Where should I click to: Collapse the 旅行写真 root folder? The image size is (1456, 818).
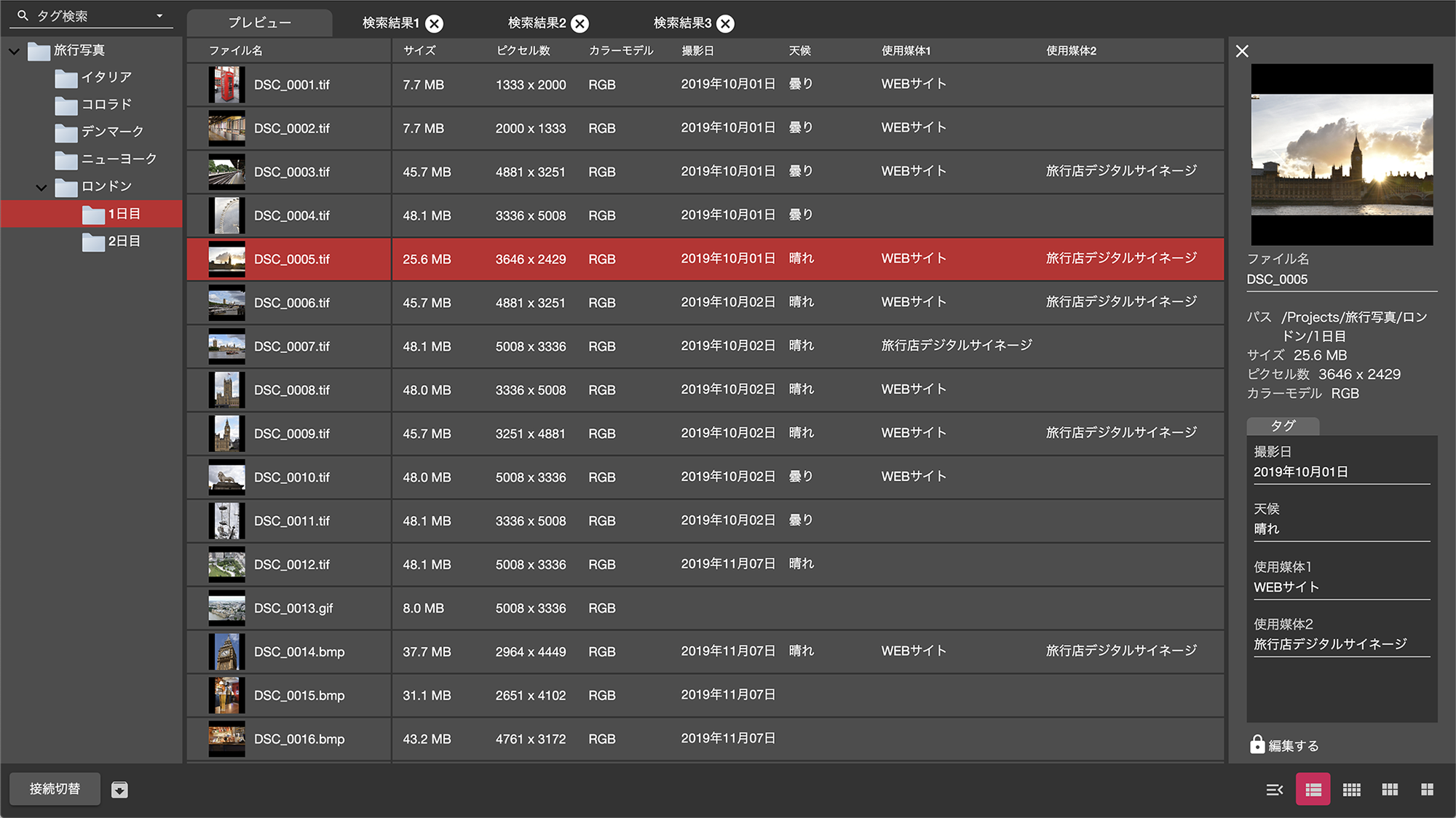click(14, 51)
